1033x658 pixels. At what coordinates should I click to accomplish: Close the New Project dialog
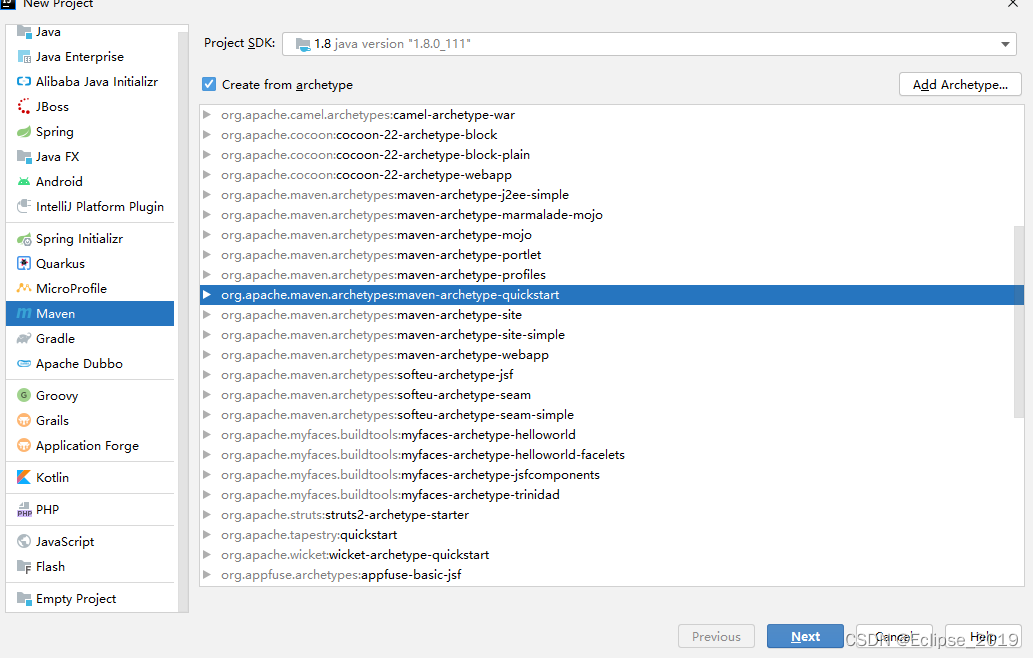click(1013, 4)
